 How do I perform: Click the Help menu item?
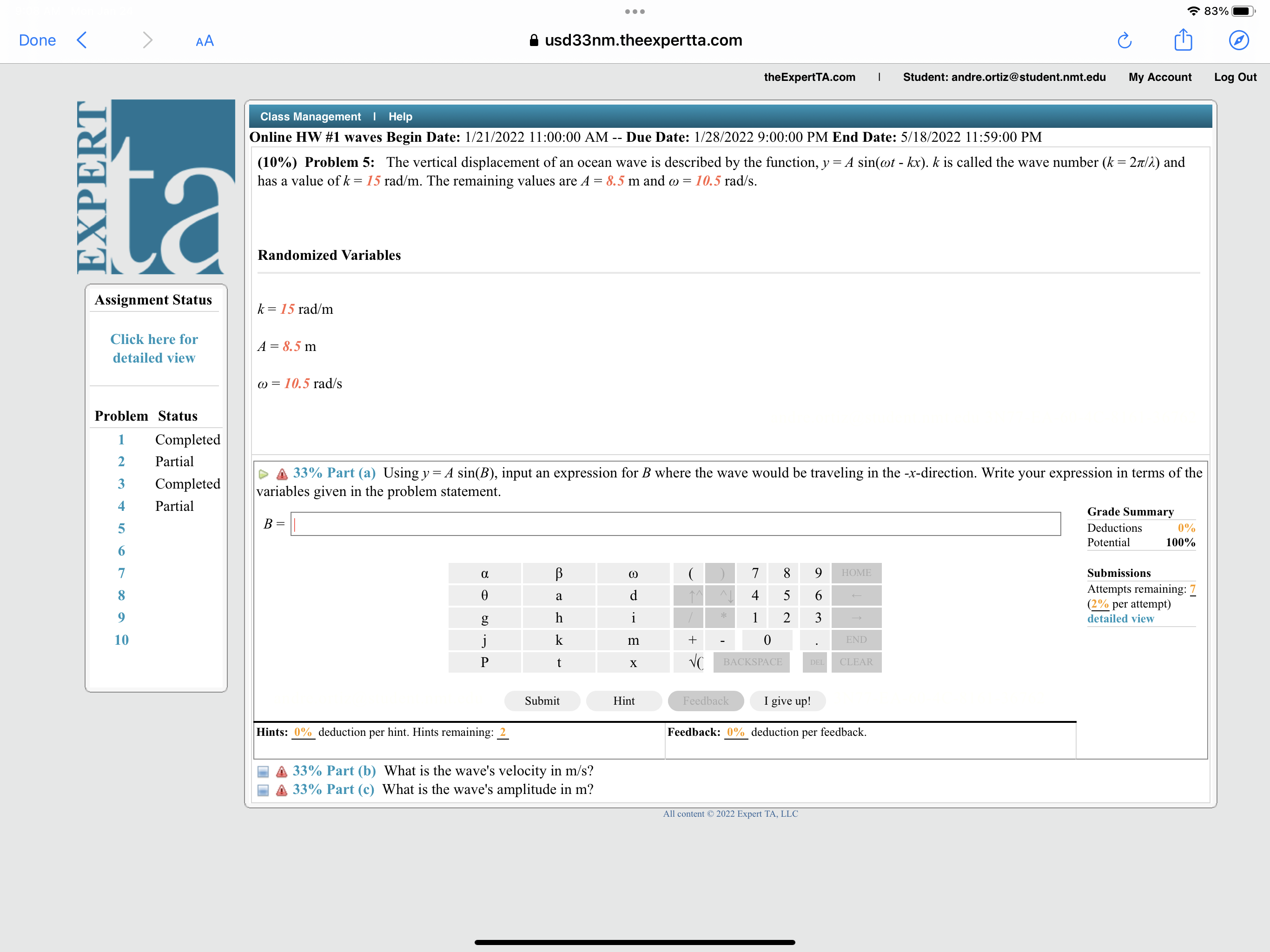click(400, 116)
